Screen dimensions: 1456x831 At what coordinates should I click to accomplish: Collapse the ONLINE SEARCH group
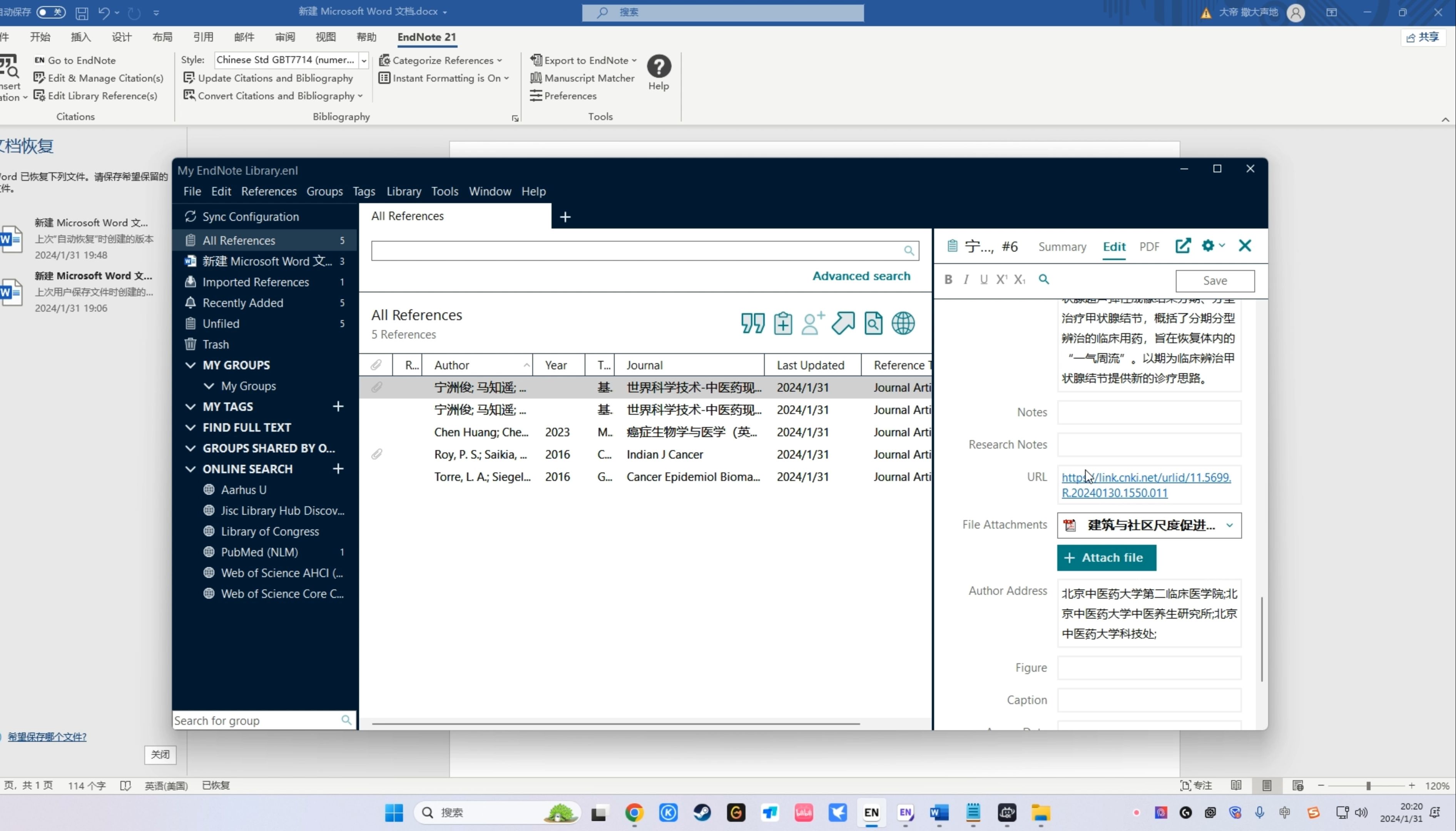[190, 468]
